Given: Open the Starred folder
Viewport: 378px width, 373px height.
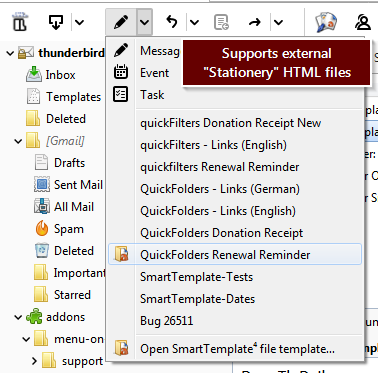Looking at the screenshot, I should [x=72, y=295].
